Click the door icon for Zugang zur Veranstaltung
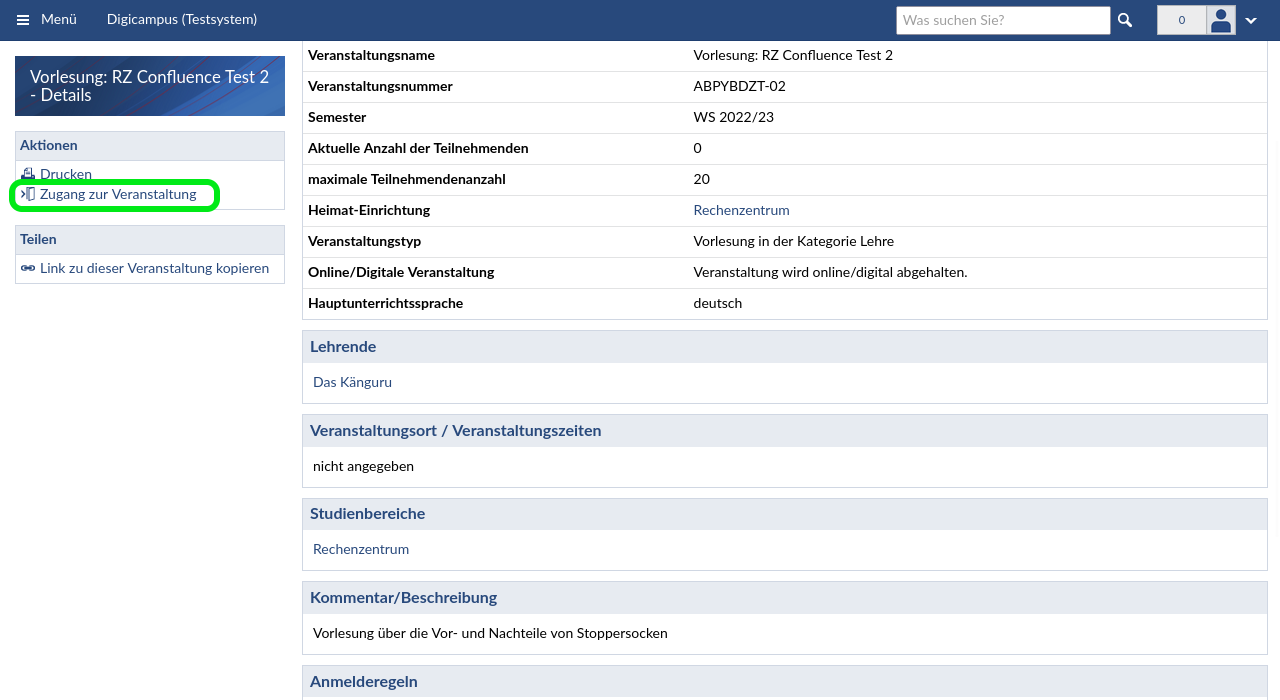 click(28, 194)
